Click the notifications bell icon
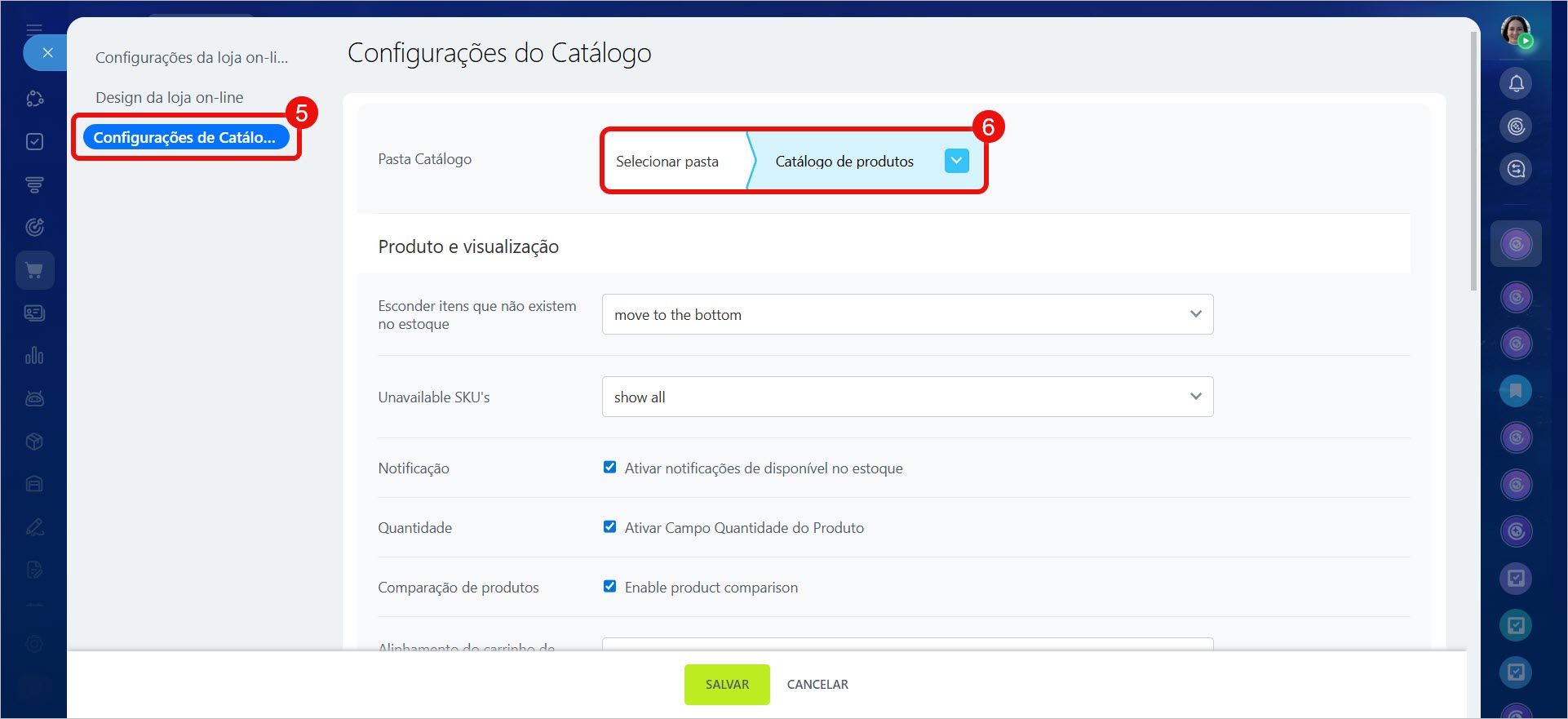This screenshot has height=719, width=1568. (x=1516, y=83)
